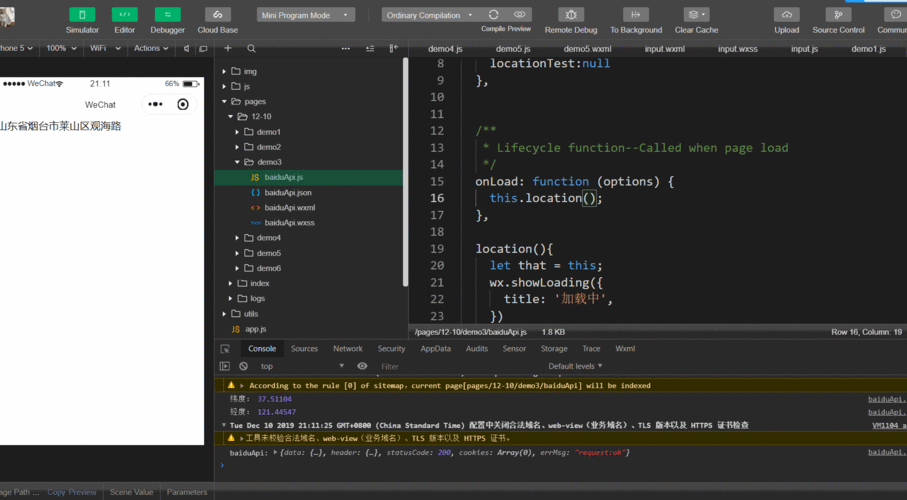
Task: Click the simulator capsule menu dots
Action: pyautogui.click(x=155, y=104)
